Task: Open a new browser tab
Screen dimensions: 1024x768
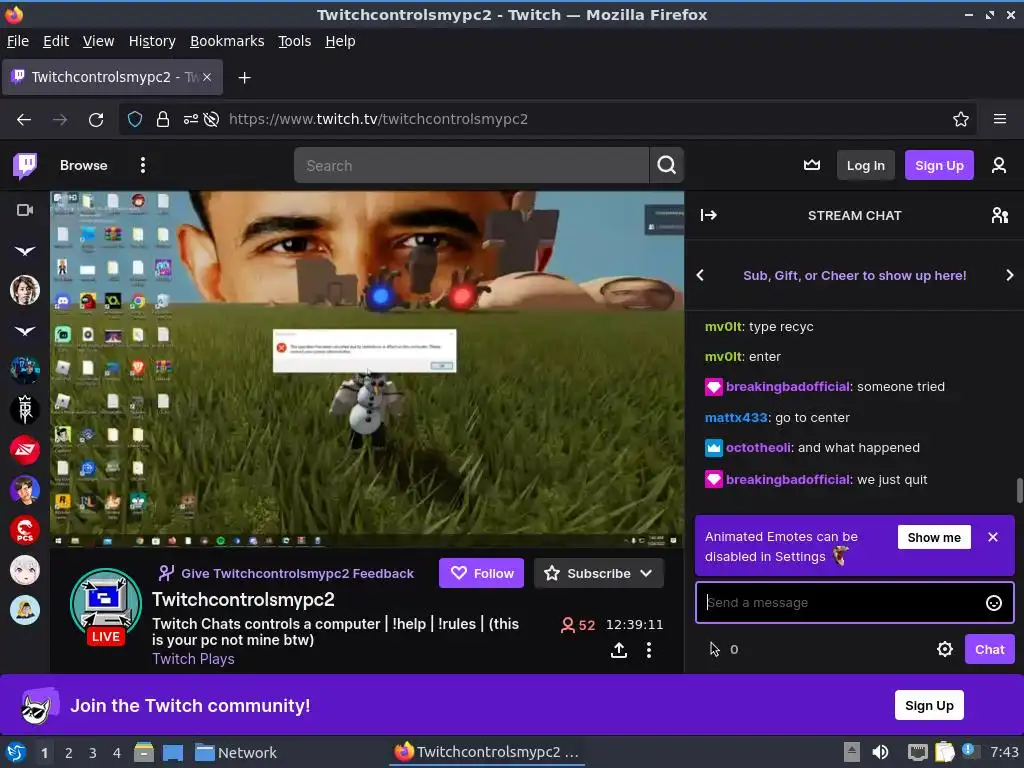Action: pyautogui.click(x=244, y=78)
